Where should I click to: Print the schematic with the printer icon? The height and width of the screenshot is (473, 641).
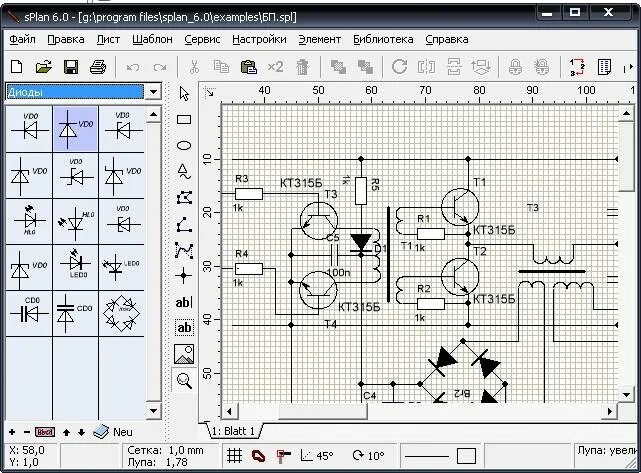tap(98, 67)
